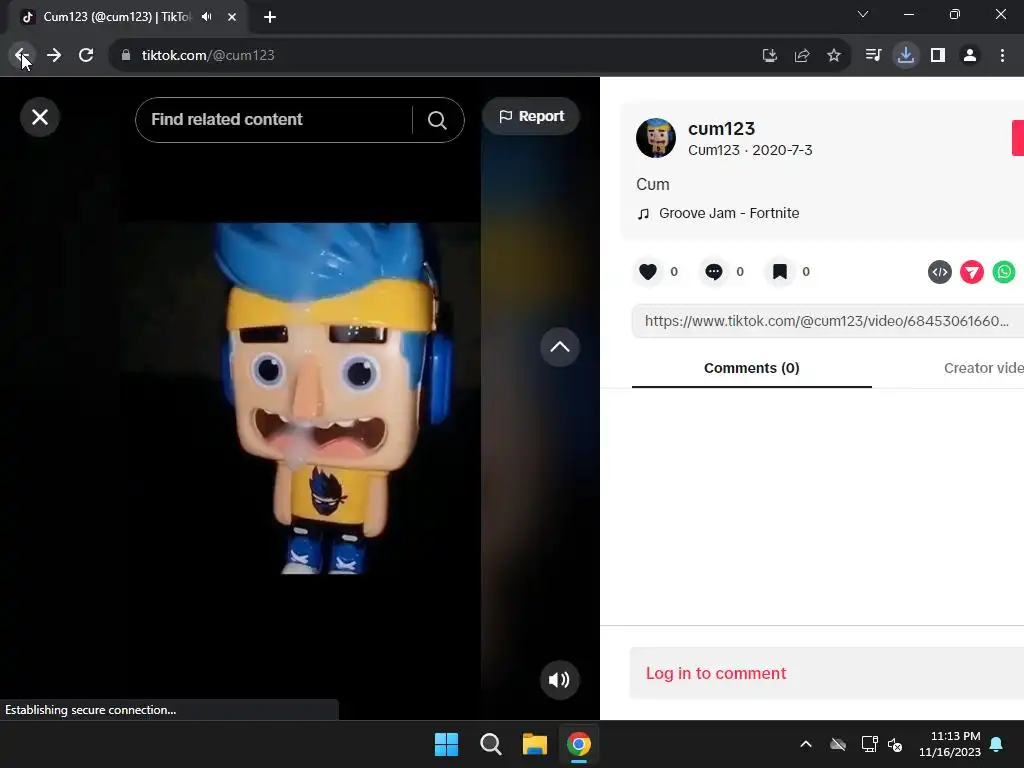
Task: Go back in browser history
Action: [22, 56]
